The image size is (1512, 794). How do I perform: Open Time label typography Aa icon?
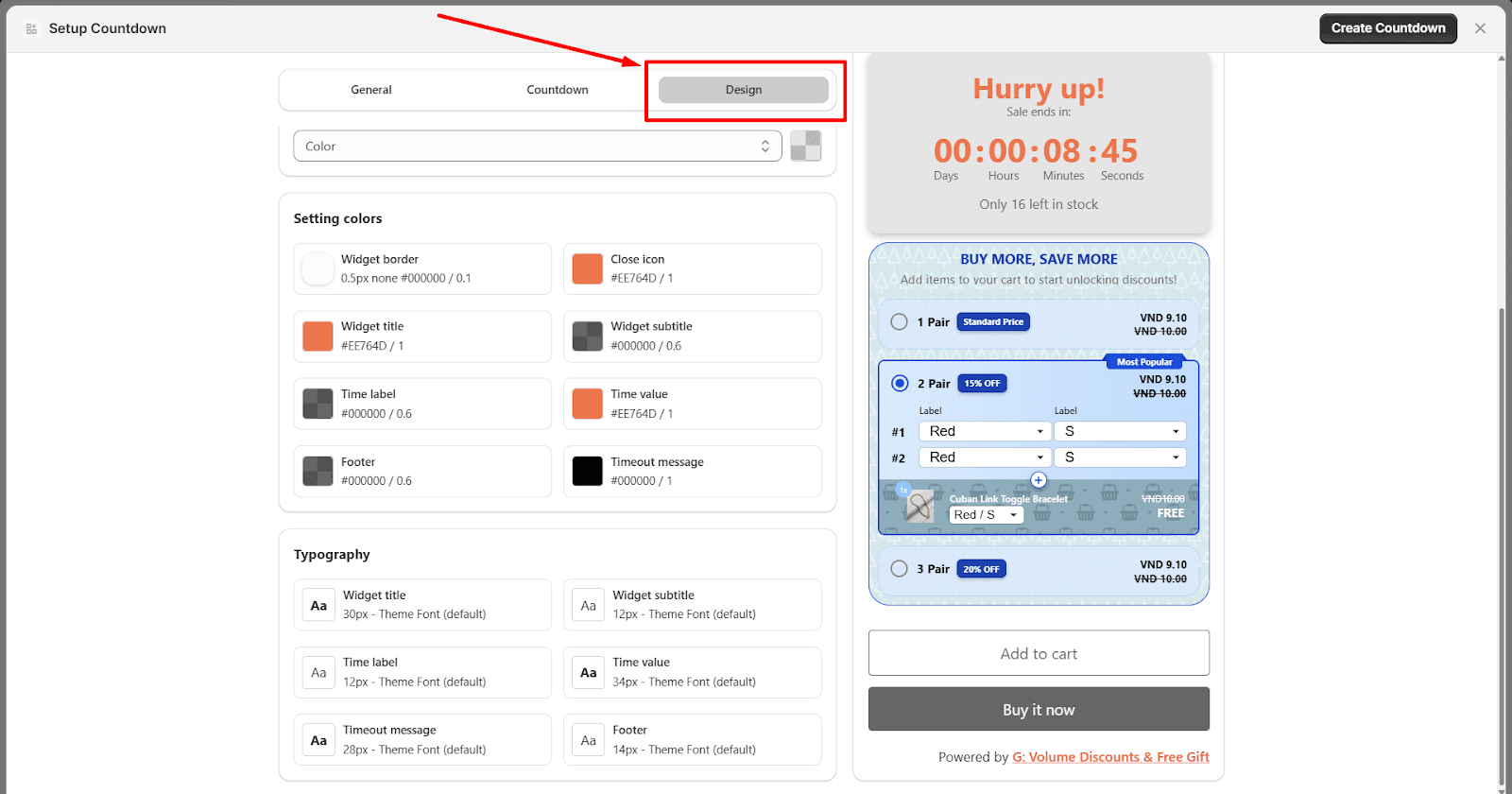click(x=318, y=672)
